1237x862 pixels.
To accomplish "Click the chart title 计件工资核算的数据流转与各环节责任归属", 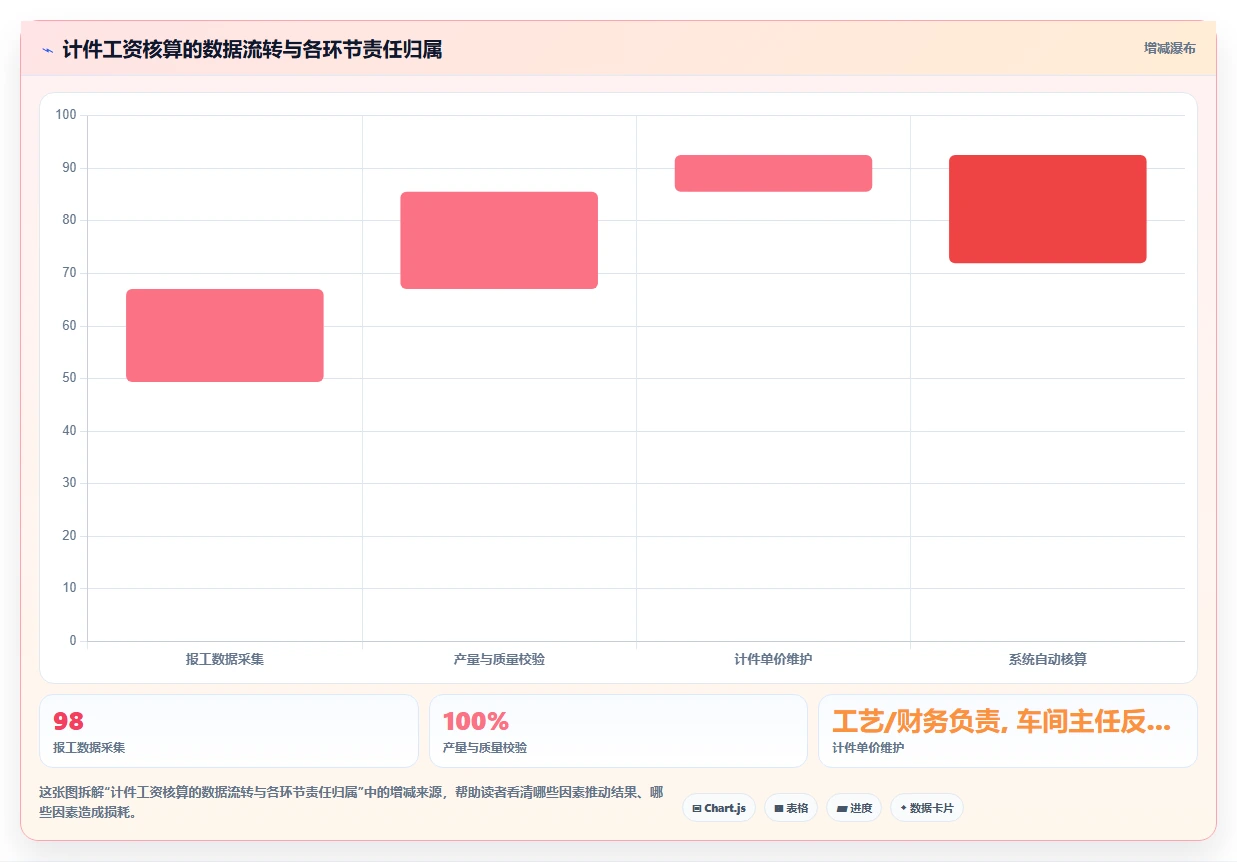I will click(x=252, y=49).
